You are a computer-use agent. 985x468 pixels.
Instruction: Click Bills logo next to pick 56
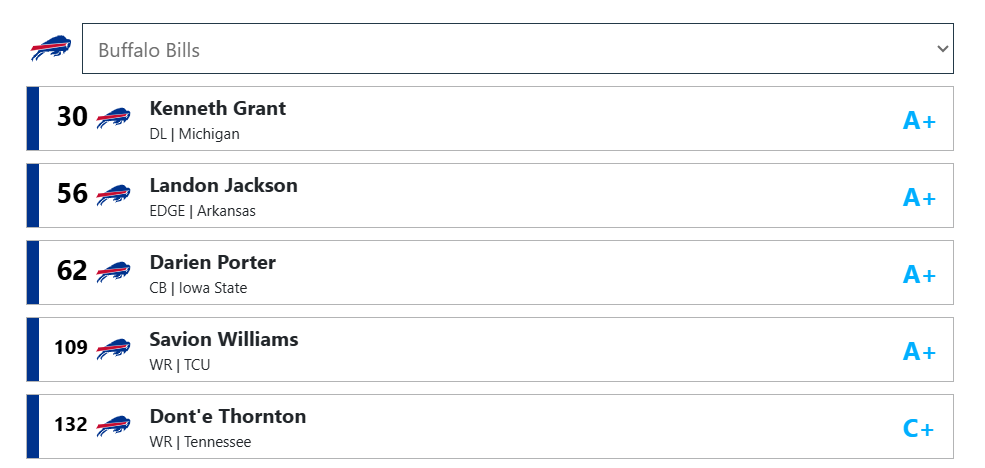tap(113, 195)
